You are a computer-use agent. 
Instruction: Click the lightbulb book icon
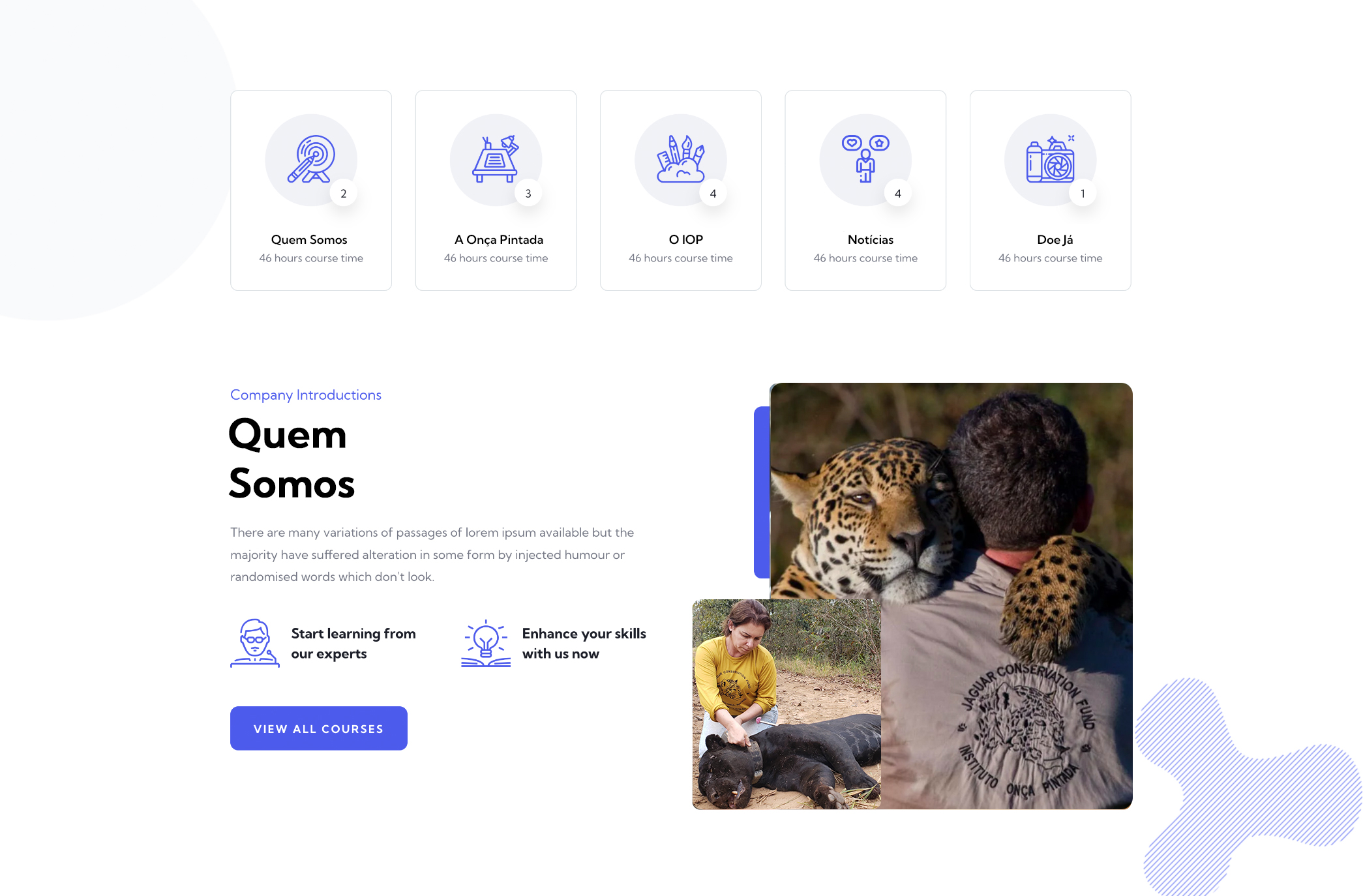486,644
